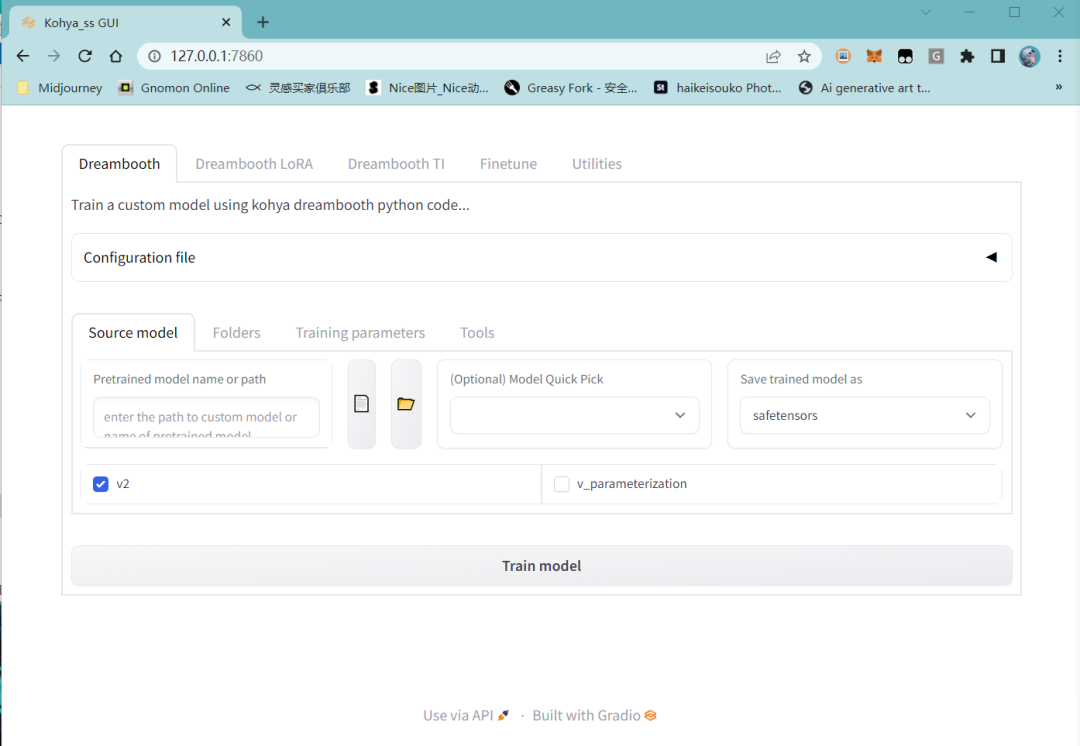The width and height of the screenshot is (1080, 746).
Task: Bookmark page with the star icon
Action: [804, 56]
